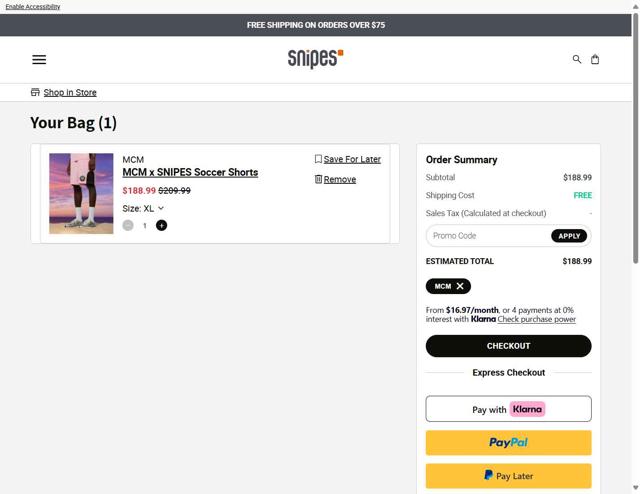Click the Snipes logo
640x494 pixels.
click(316, 58)
